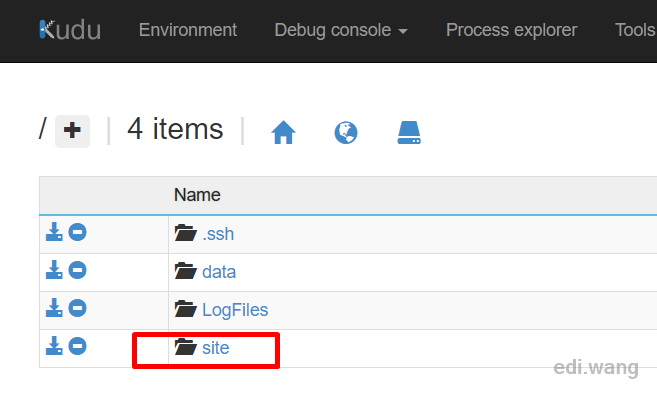
Task: Click the home directory icon
Action: [283, 132]
